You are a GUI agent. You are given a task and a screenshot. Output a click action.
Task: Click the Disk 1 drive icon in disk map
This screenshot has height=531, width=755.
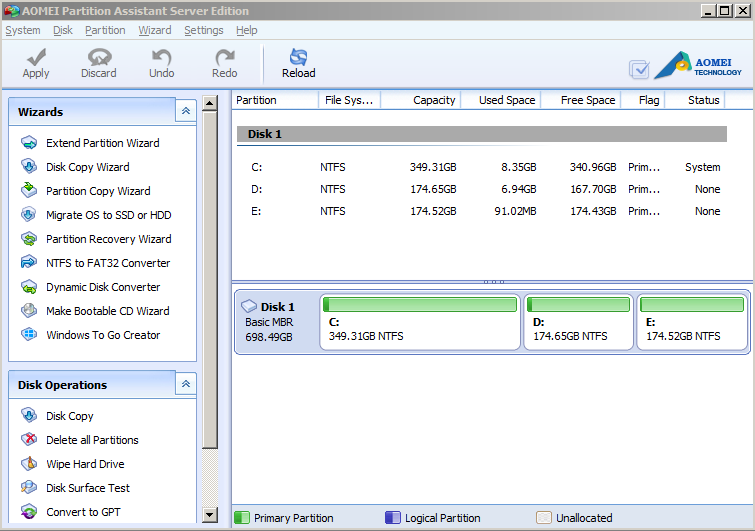249,306
